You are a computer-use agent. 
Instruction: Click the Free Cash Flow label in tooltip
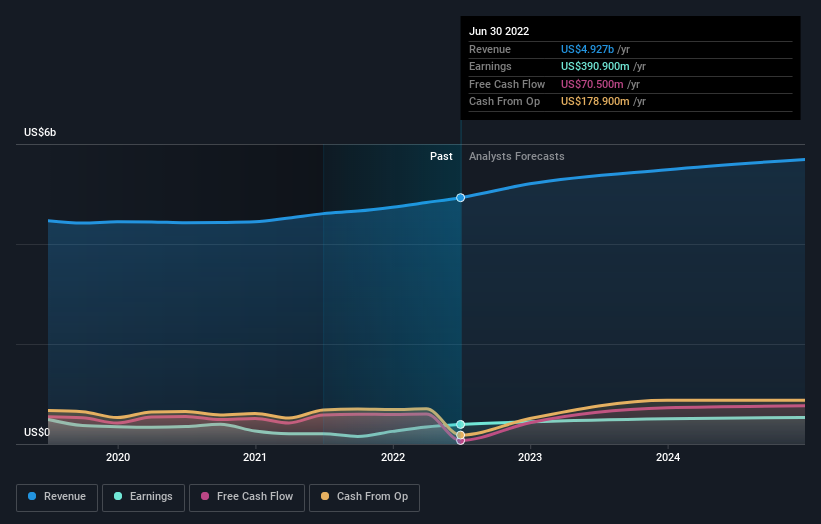tap(507, 84)
